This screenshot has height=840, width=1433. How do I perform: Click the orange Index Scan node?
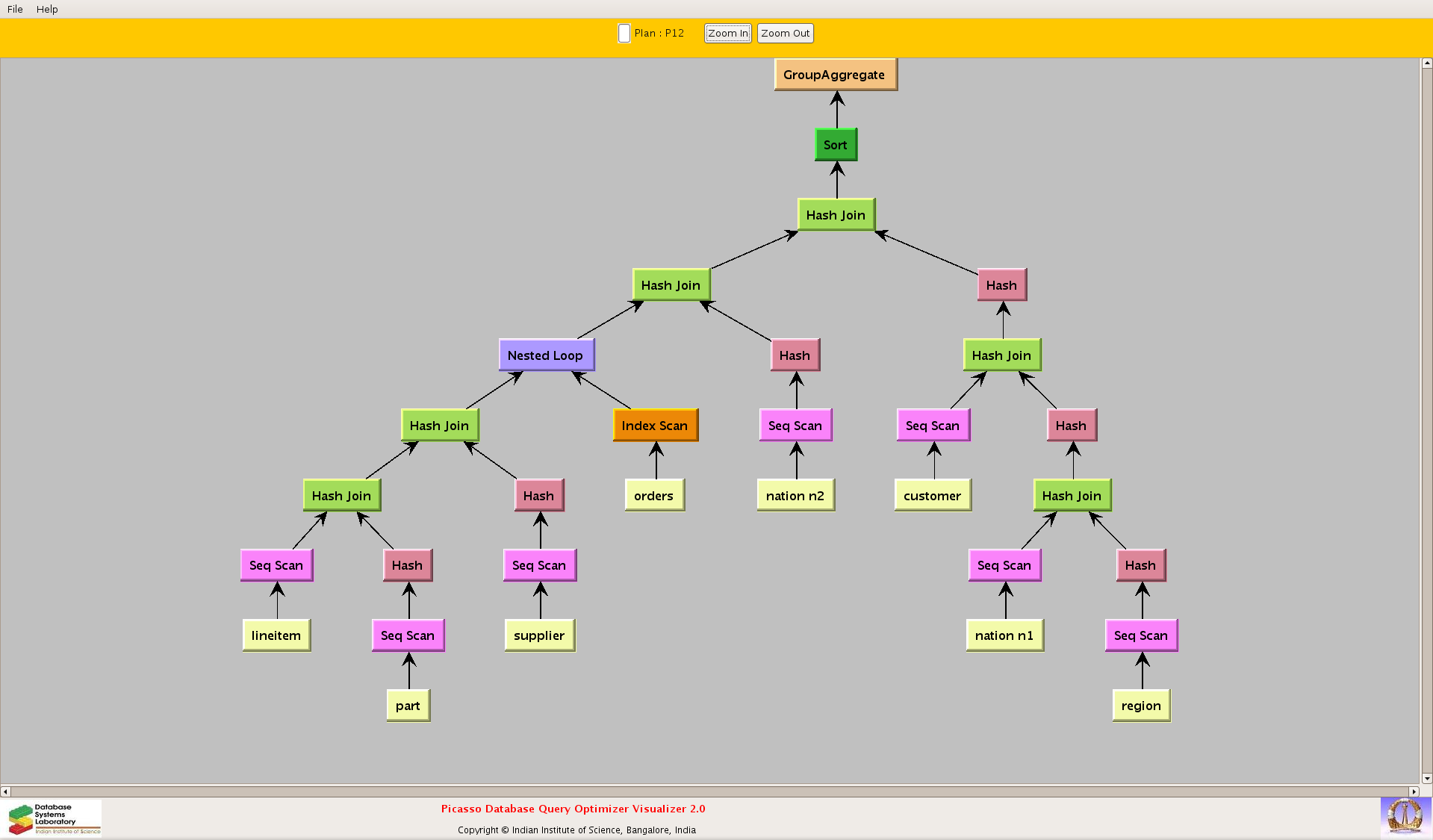[x=655, y=426]
